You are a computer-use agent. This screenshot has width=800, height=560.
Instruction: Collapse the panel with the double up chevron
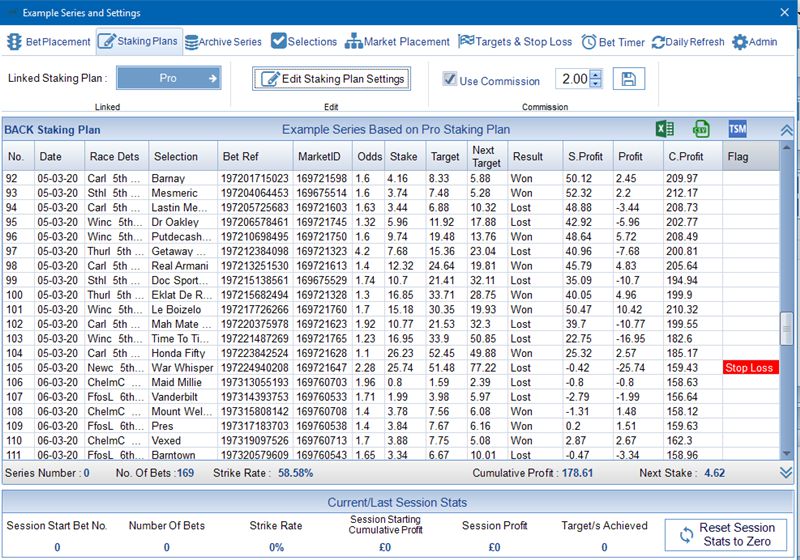pos(786,131)
